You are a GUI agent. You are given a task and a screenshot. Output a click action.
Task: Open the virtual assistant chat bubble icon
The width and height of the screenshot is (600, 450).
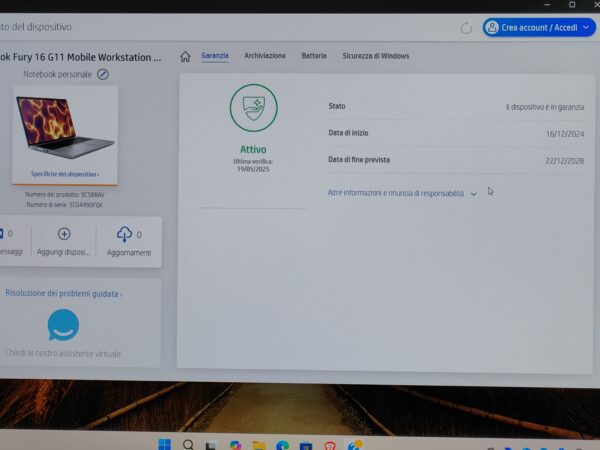coord(63,325)
